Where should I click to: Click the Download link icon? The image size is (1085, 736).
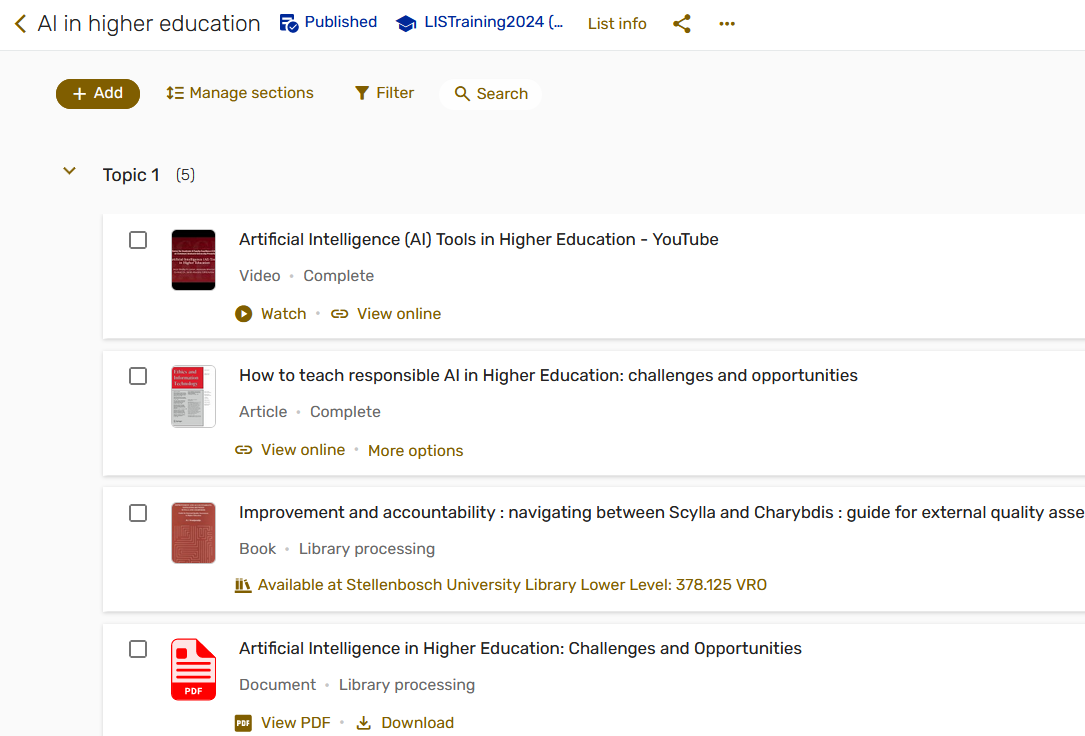pos(364,723)
